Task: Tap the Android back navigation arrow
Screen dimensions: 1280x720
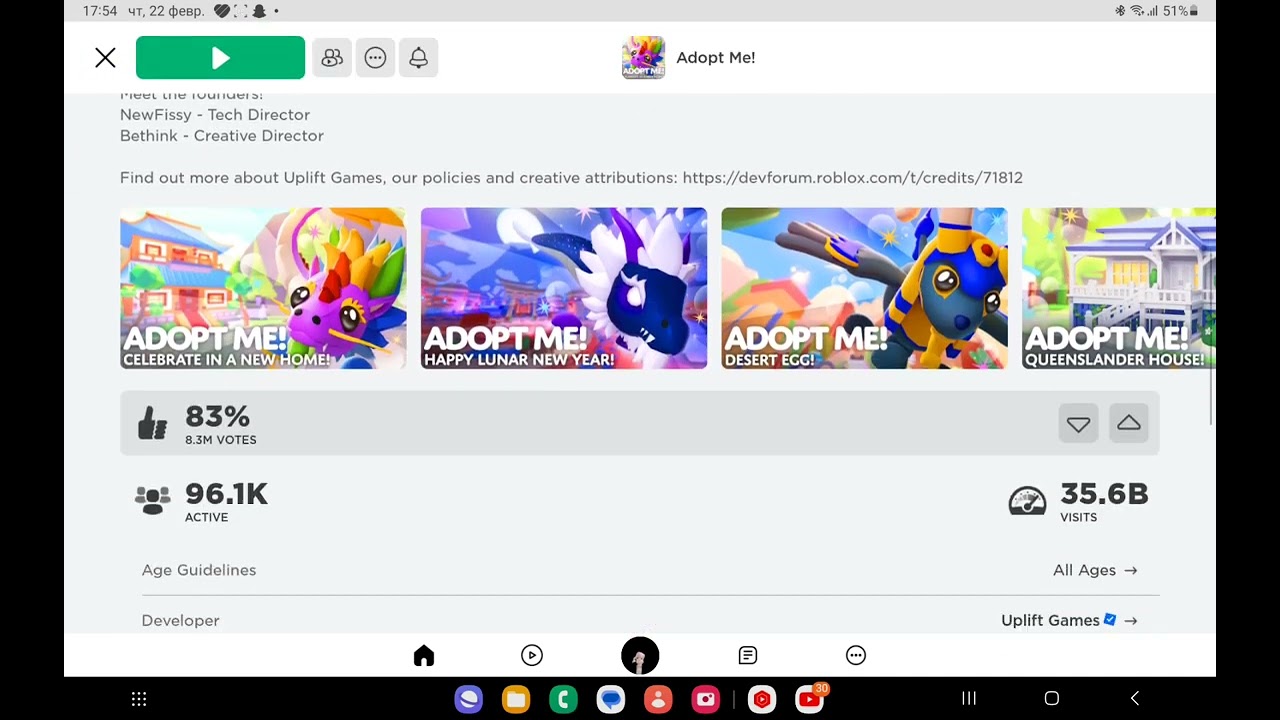Action: tap(1135, 699)
